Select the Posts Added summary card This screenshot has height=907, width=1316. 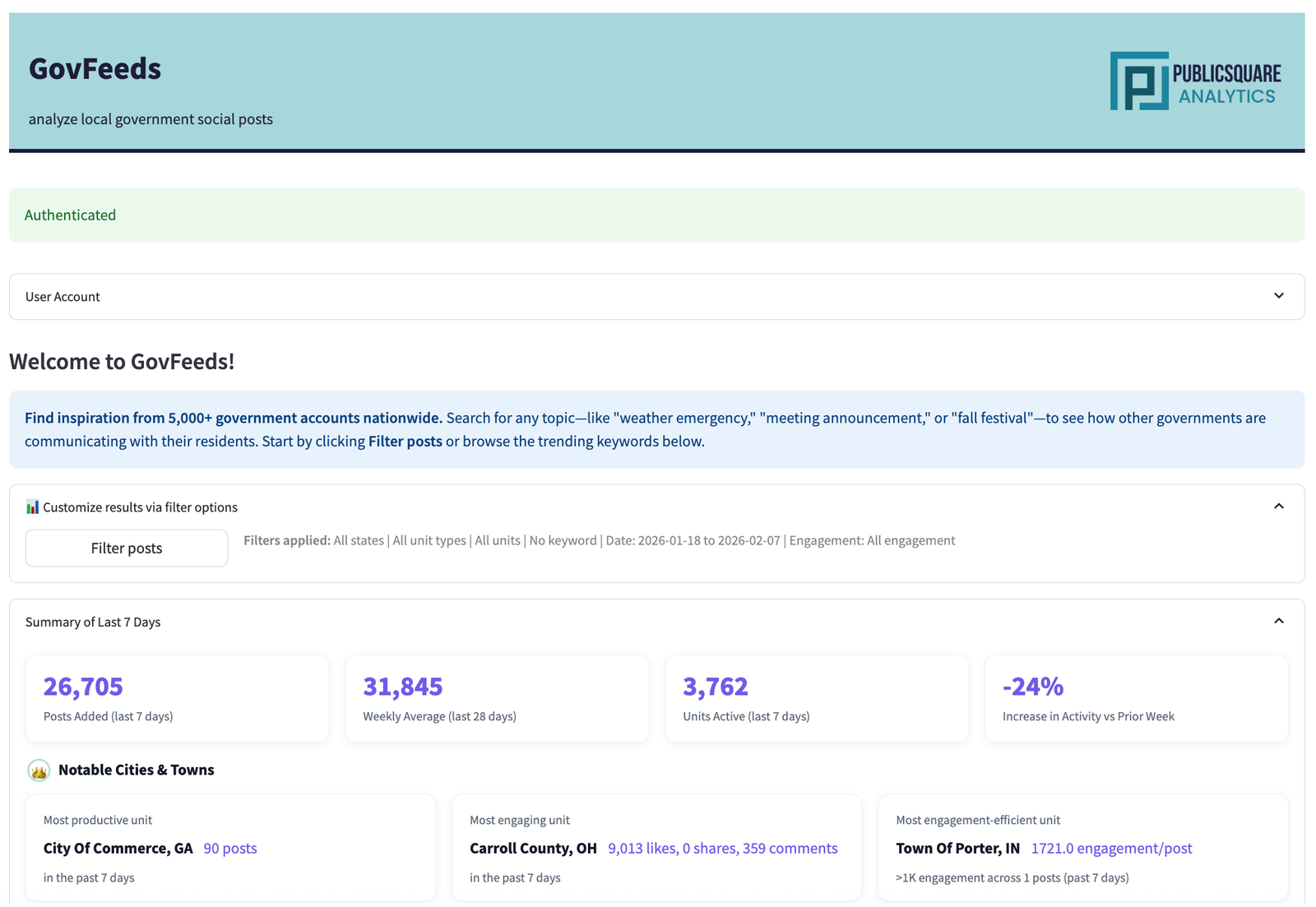click(x=177, y=698)
